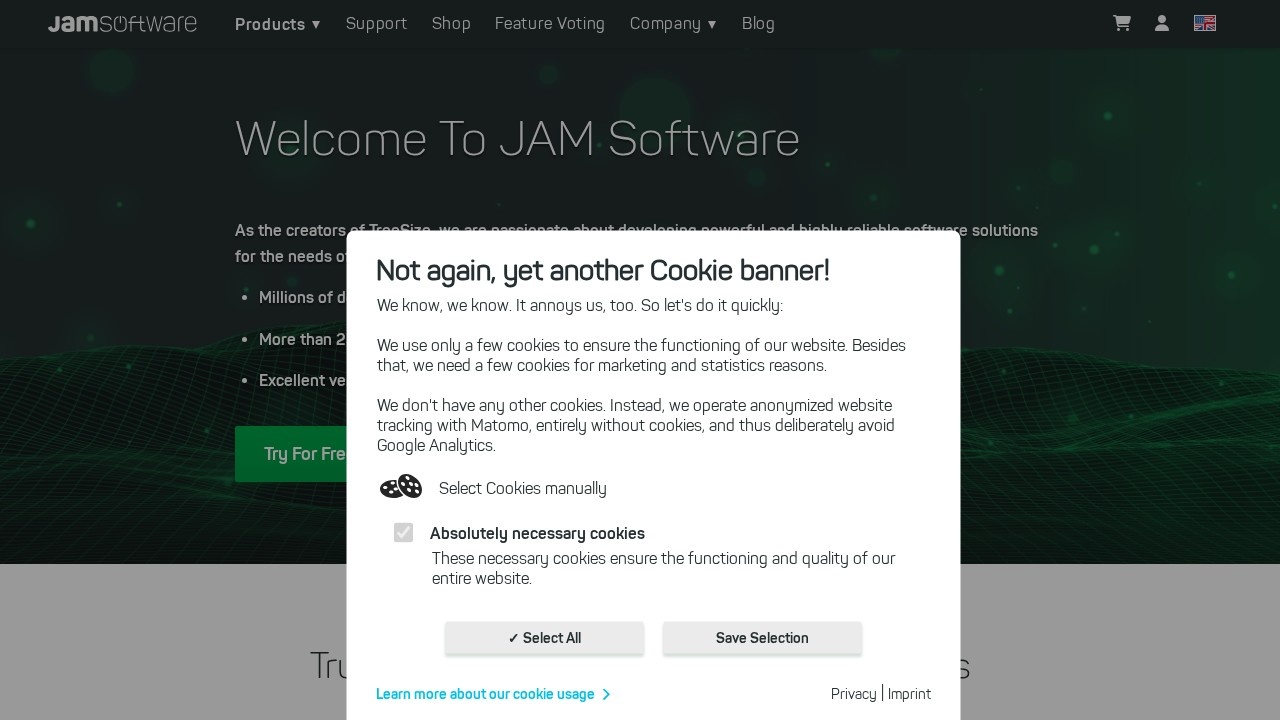Accept all cookies with Select All

(544, 638)
